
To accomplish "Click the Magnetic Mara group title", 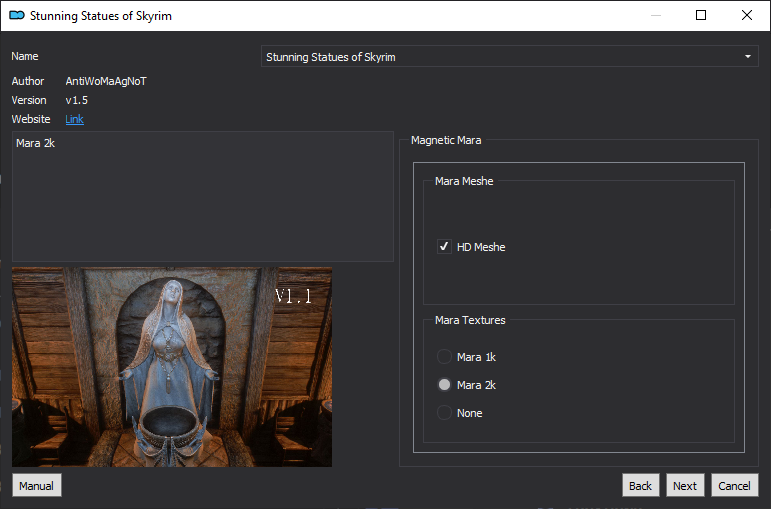I will (446, 140).
